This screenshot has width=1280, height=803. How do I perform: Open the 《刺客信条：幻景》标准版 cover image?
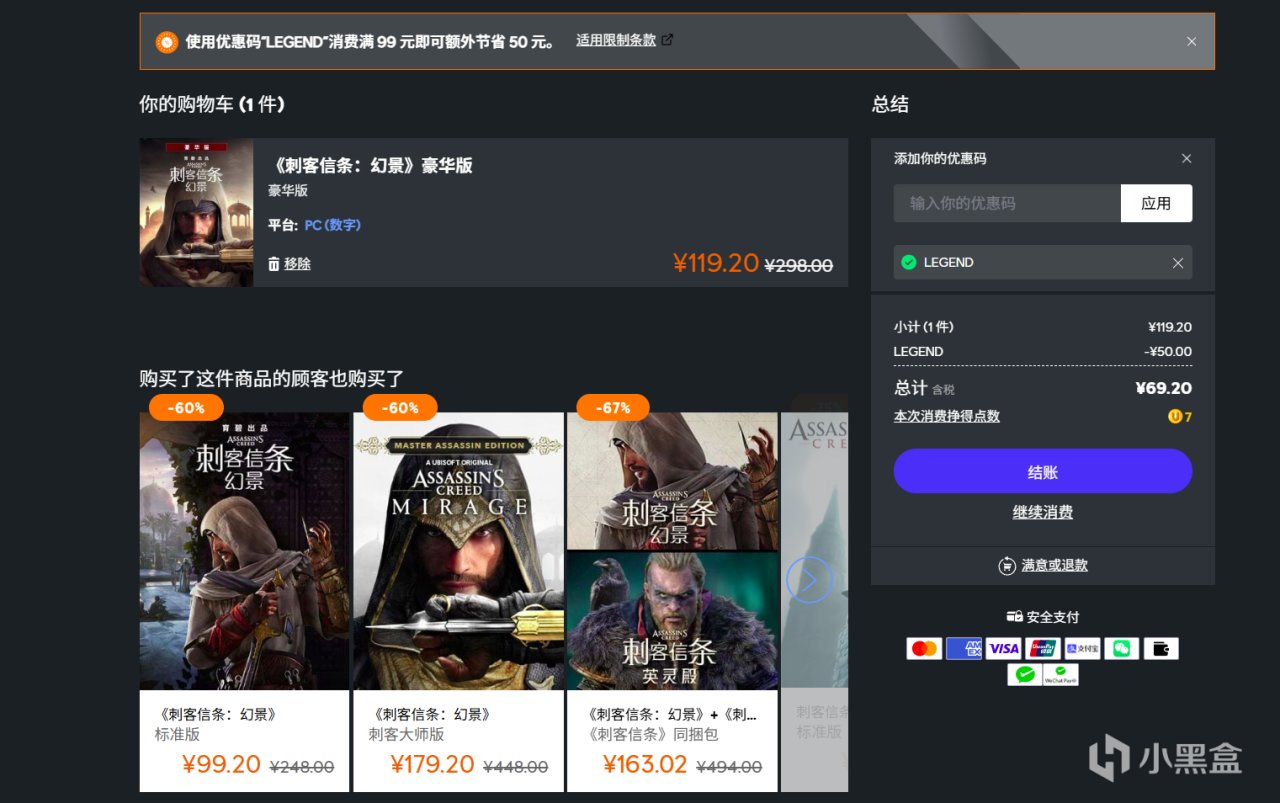click(245, 551)
